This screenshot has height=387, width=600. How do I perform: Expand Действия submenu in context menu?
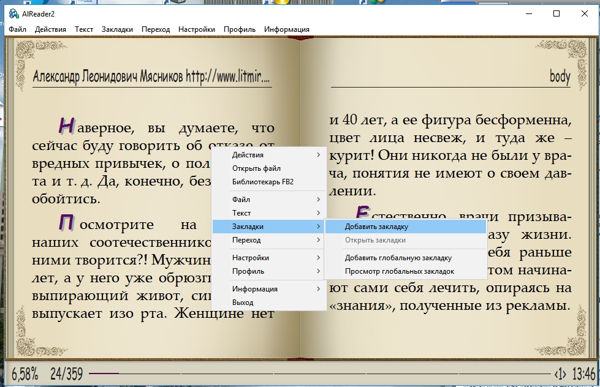click(269, 155)
